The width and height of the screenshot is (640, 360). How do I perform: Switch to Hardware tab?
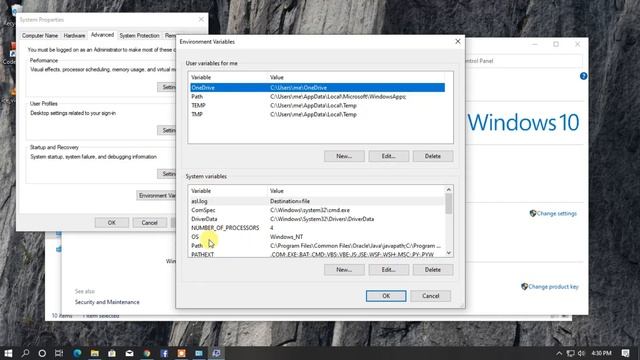[74, 36]
